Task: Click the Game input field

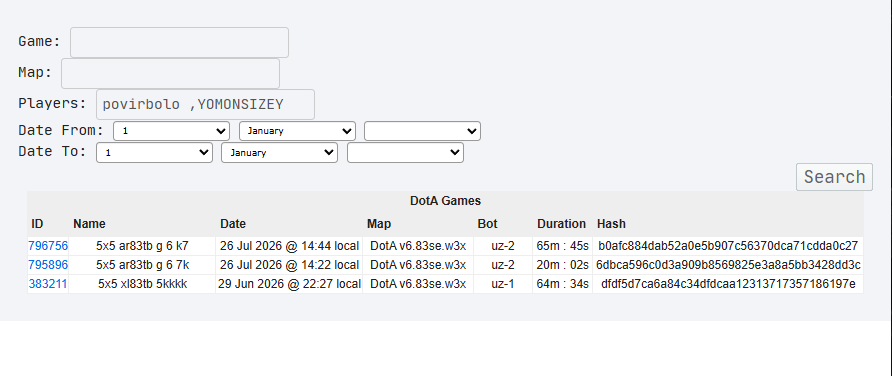Action: pyautogui.click(x=179, y=42)
